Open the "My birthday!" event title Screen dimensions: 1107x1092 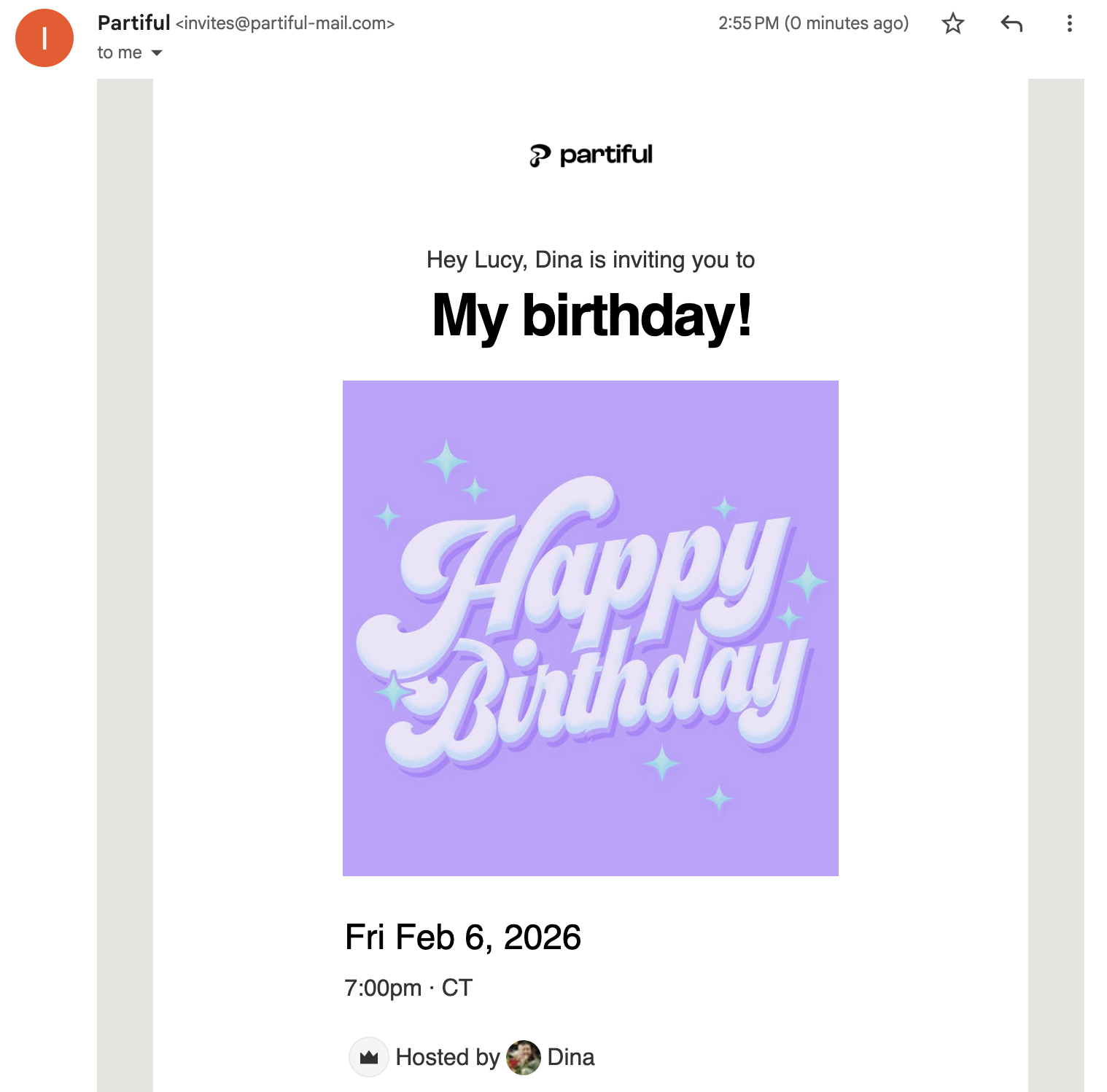pyautogui.click(x=591, y=315)
